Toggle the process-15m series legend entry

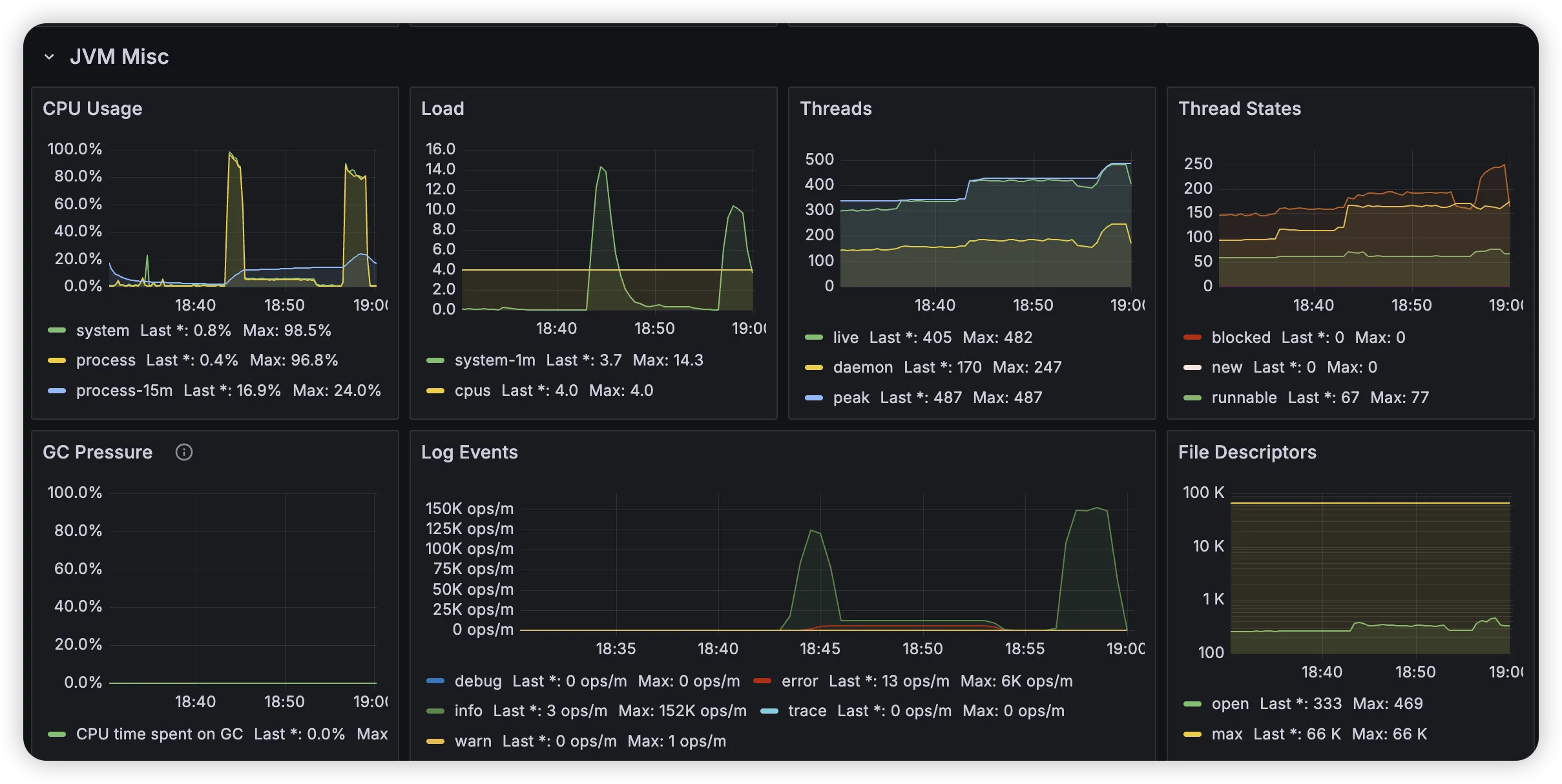pos(124,391)
